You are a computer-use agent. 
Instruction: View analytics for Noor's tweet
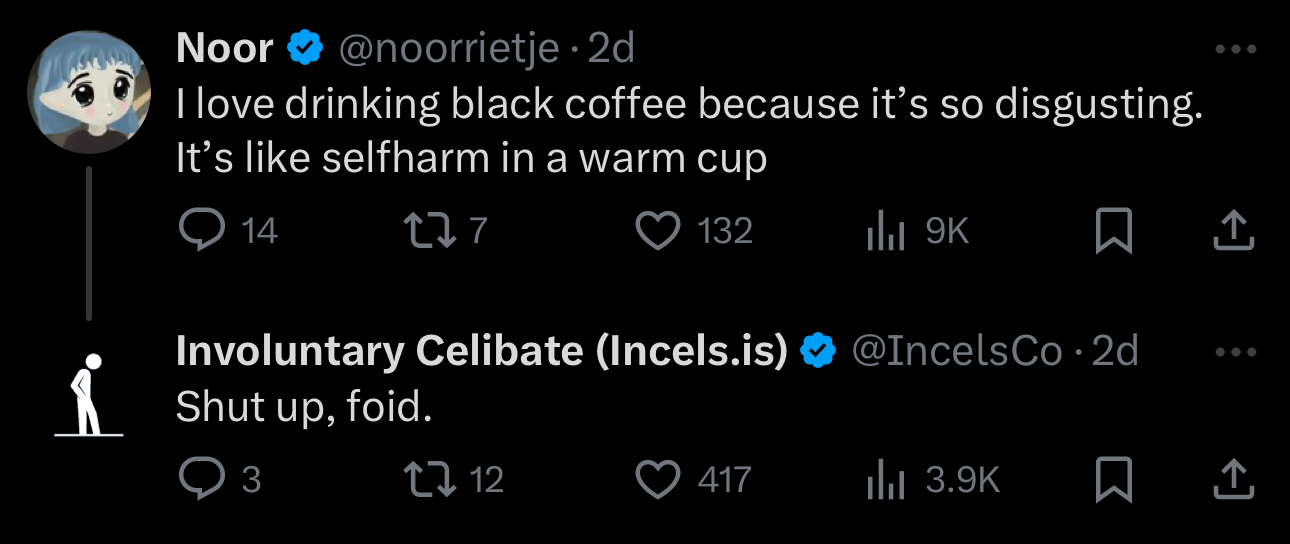(885, 231)
